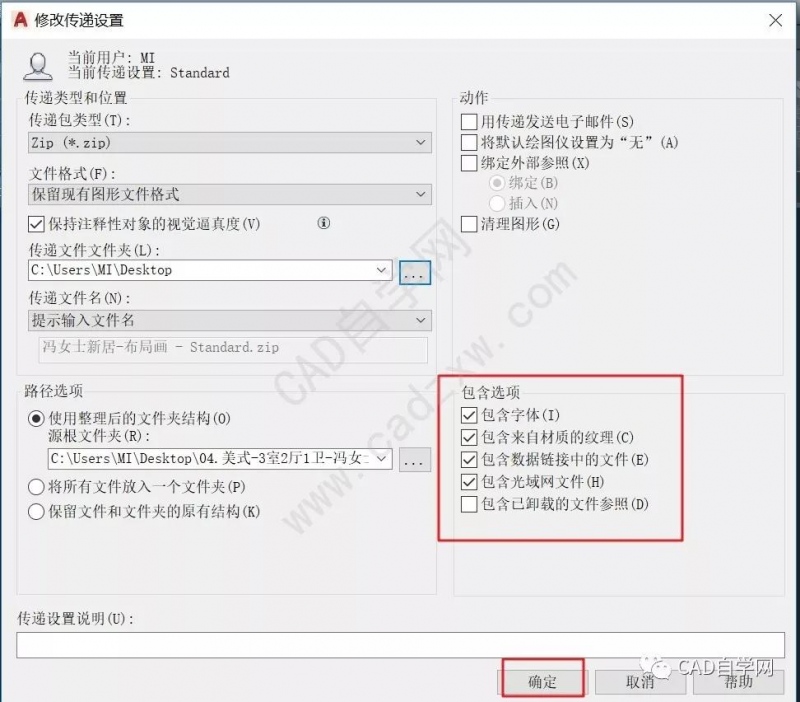This screenshot has height=702, width=800.
Task: Click the 传递设置说明 description input field
Action: pyautogui.click(x=401, y=645)
